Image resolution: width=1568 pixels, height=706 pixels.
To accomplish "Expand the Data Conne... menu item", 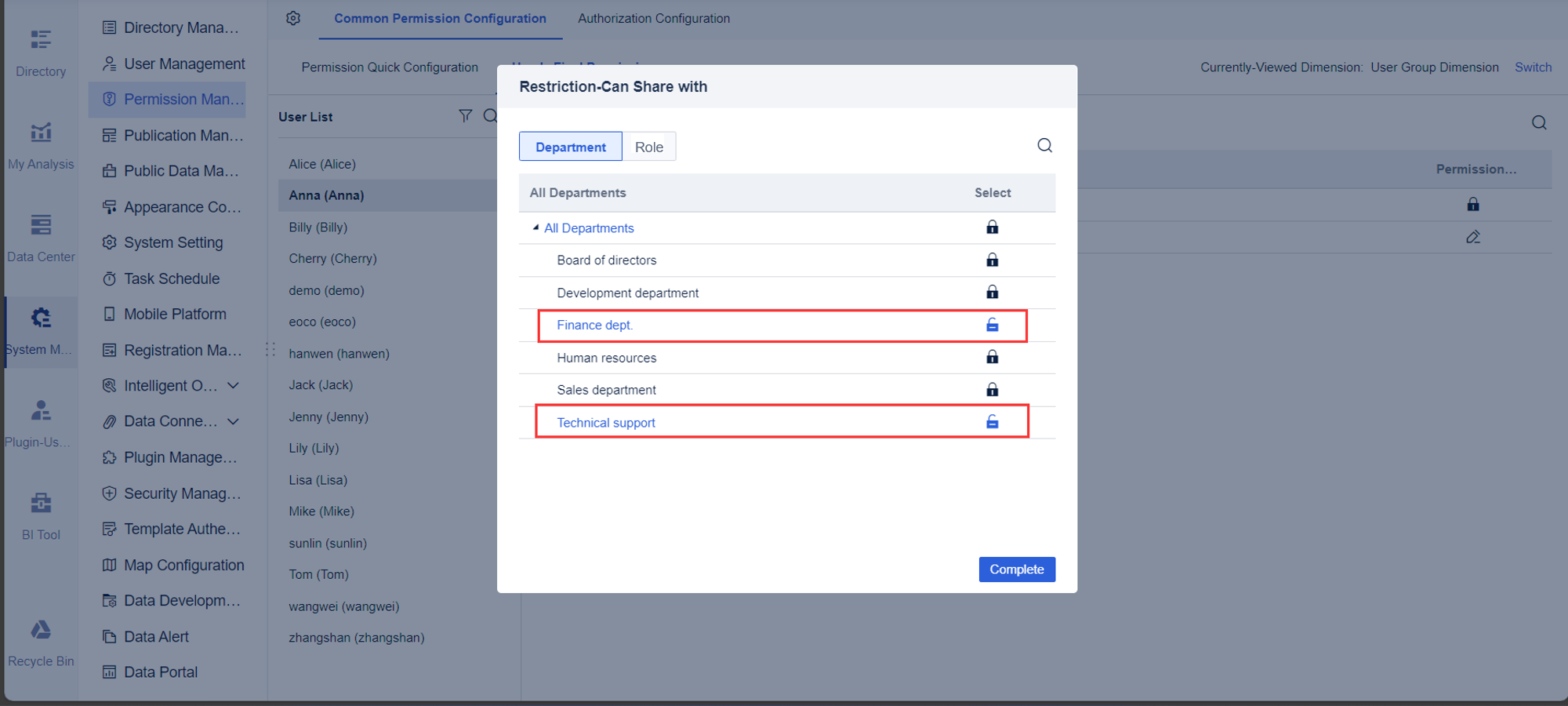I will pos(233,421).
